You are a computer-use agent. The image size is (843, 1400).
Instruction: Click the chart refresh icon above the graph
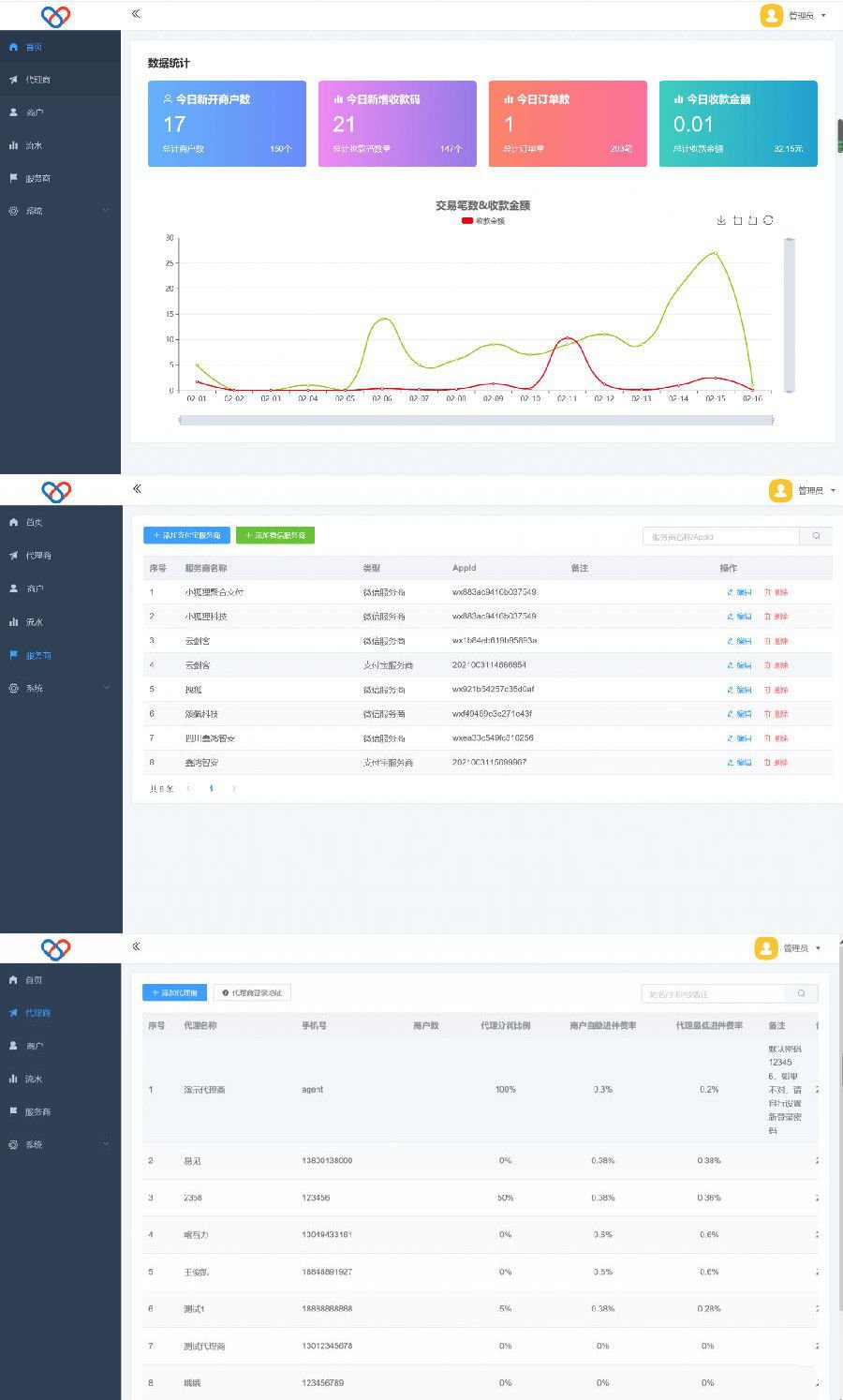click(x=769, y=220)
